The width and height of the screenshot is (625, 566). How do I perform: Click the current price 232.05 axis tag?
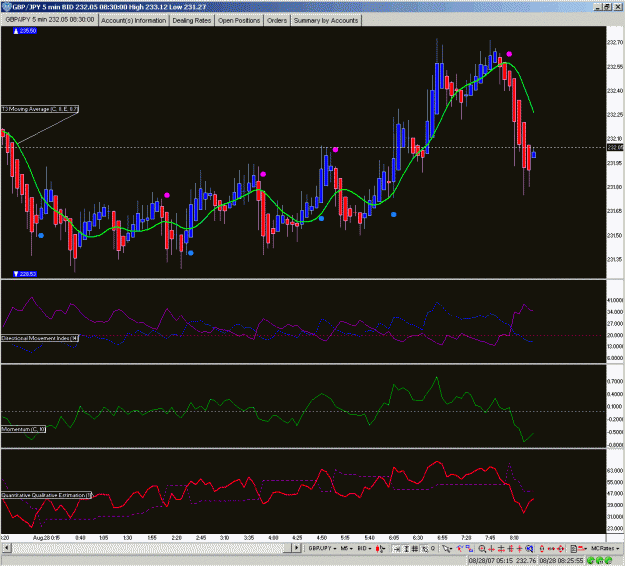(615, 147)
